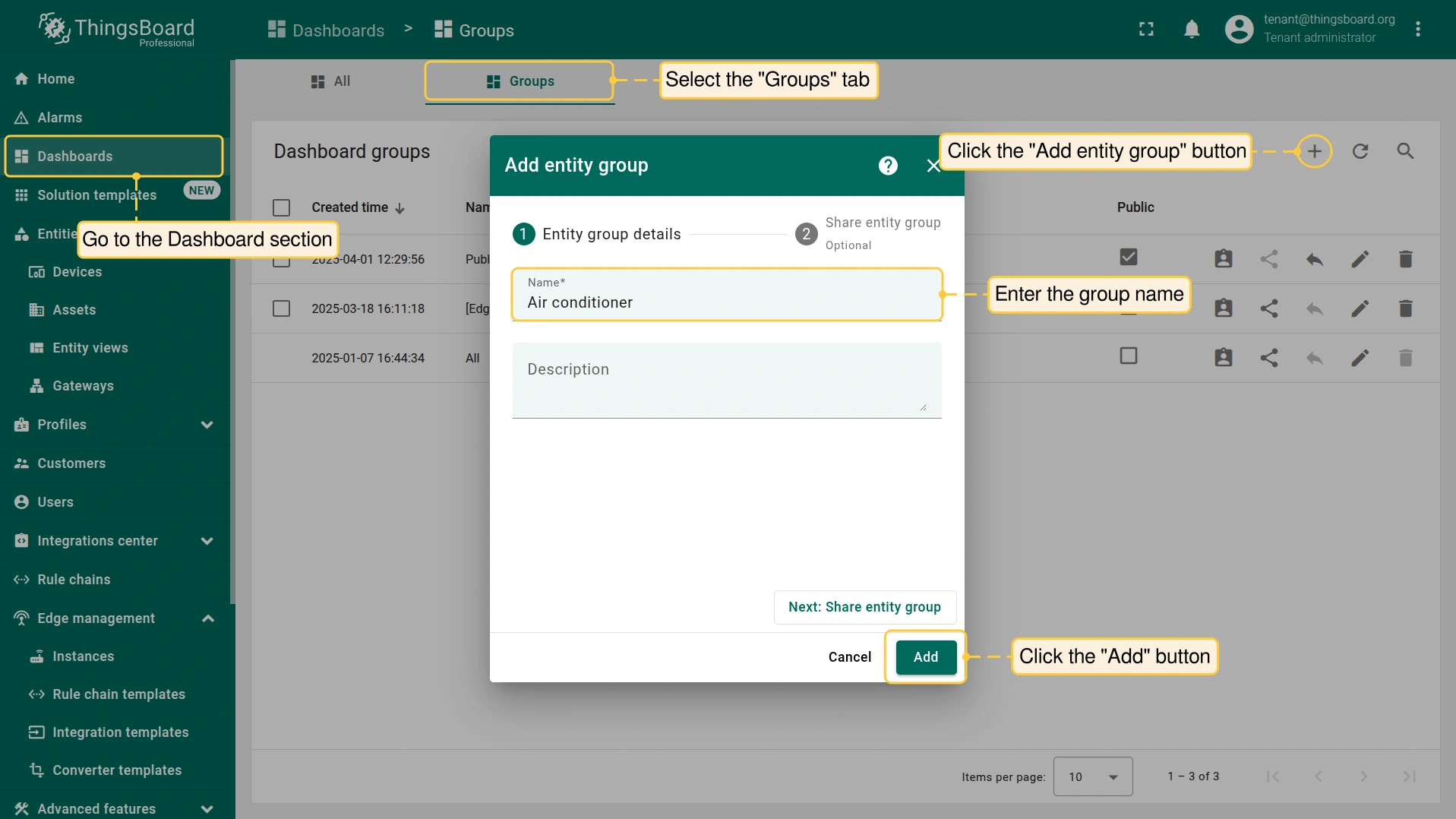This screenshot has height=819, width=1456.
Task: Click the pencil edit icon in third row
Action: [x=1360, y=358]
